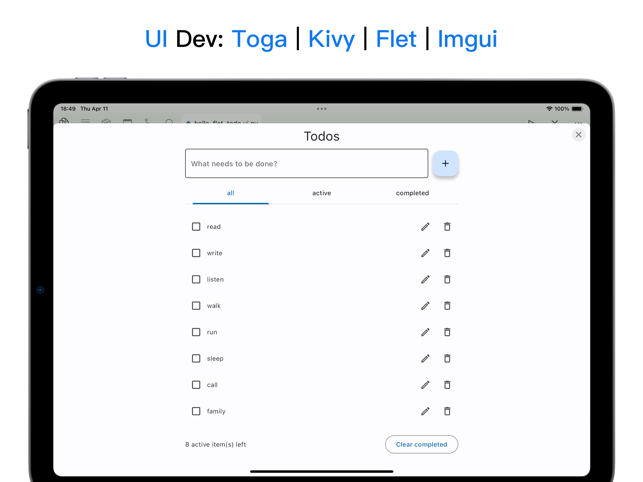Tick the 'family' checkbox

pyautogui.click(x=196, y=411)
